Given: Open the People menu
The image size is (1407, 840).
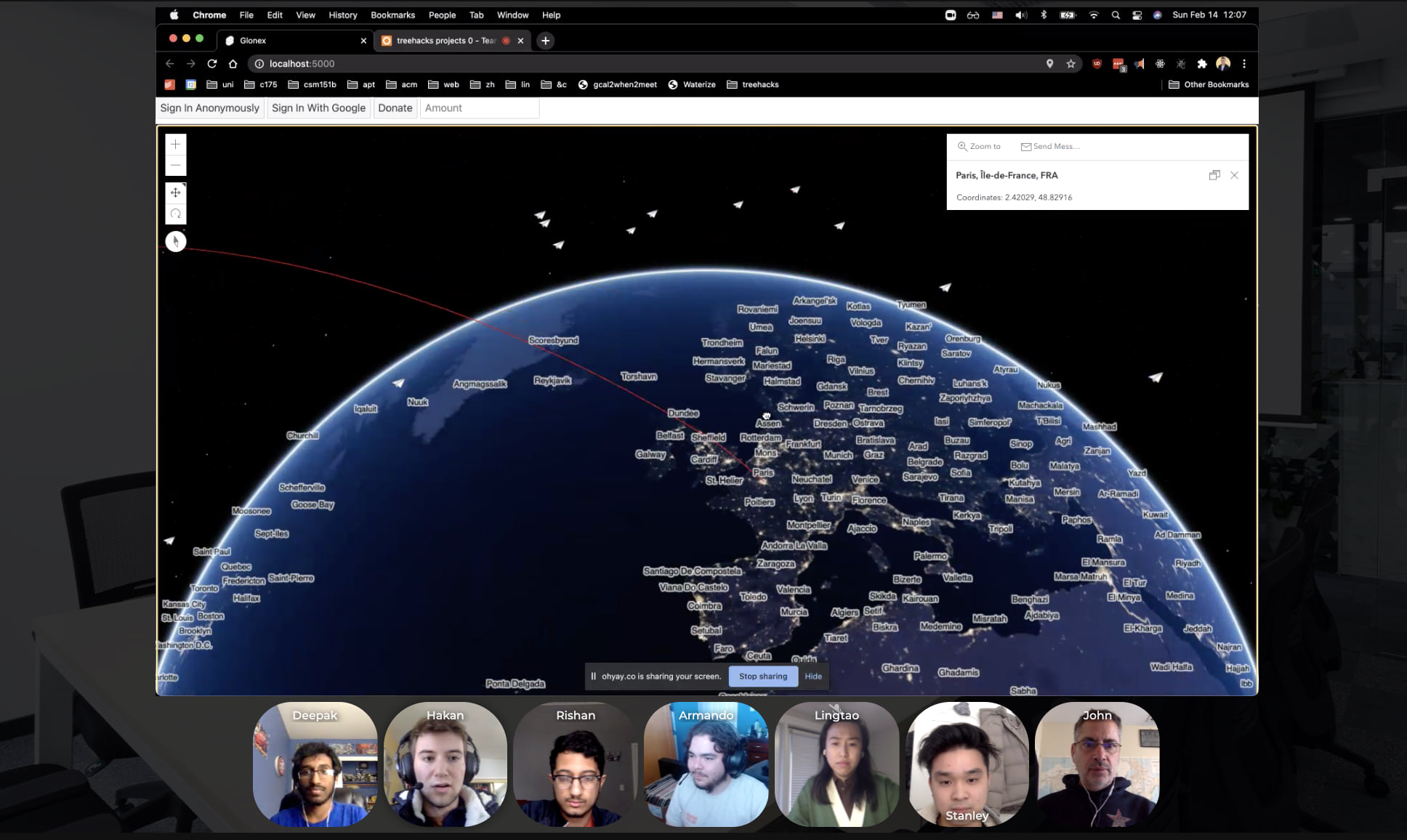Looking at the screenshot, I should coord(442,15).
